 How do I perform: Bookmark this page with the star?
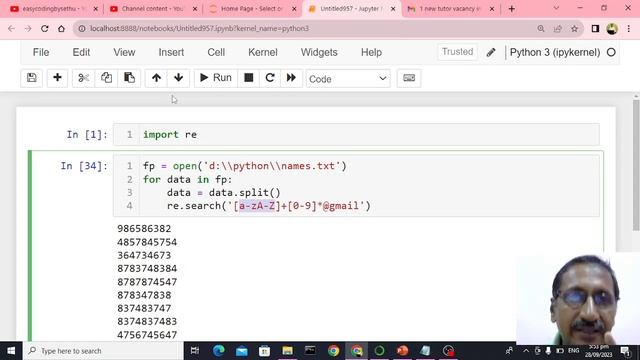tap(574, 29)
